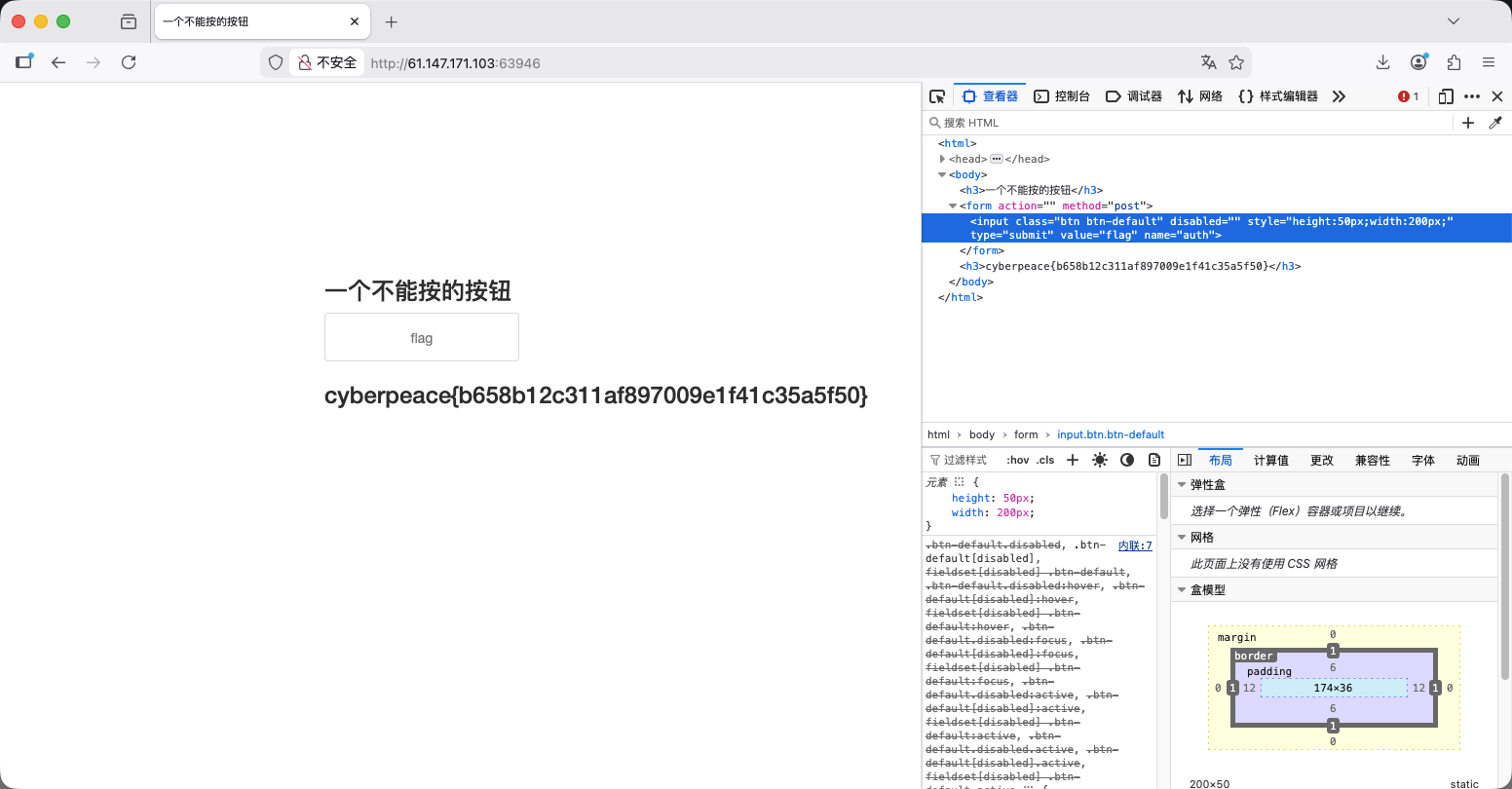Add a new style rule with plus icon
The height and width of the screenshot is (789, 1512).
click(x=1073, y=460)
